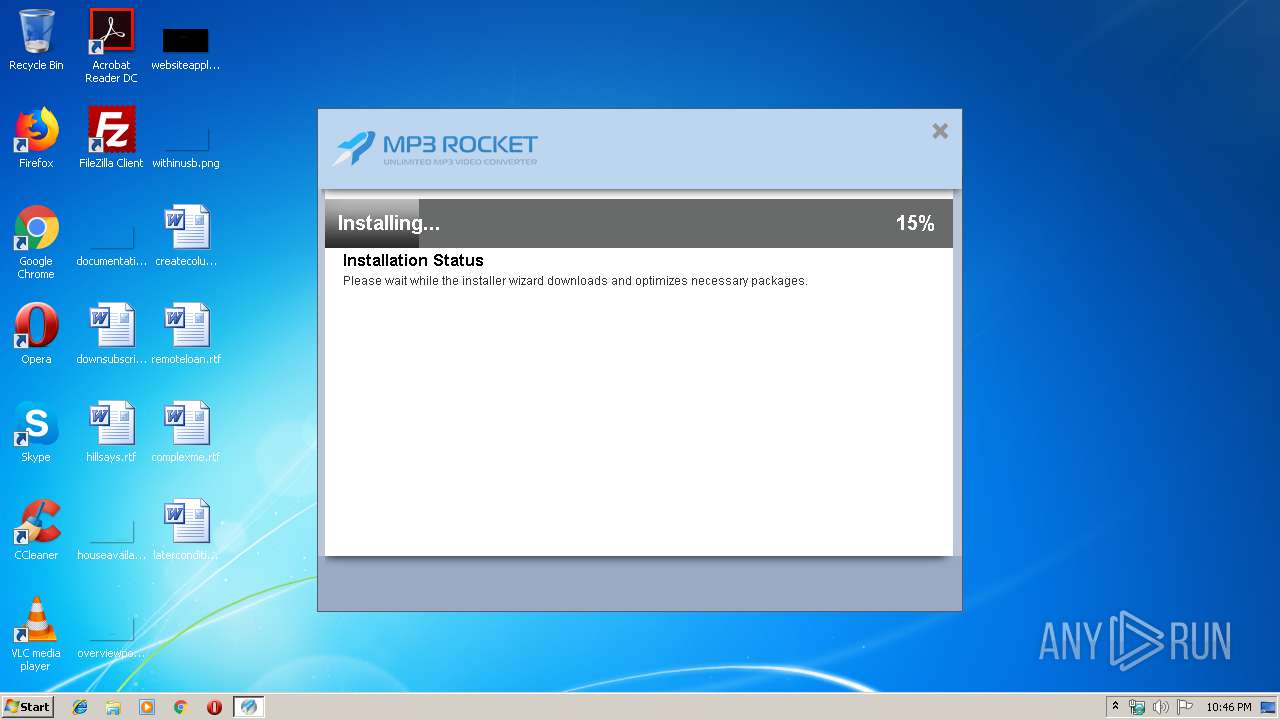Show hidden system tray icons
Screen dimensions: 1280x720
1116,707
